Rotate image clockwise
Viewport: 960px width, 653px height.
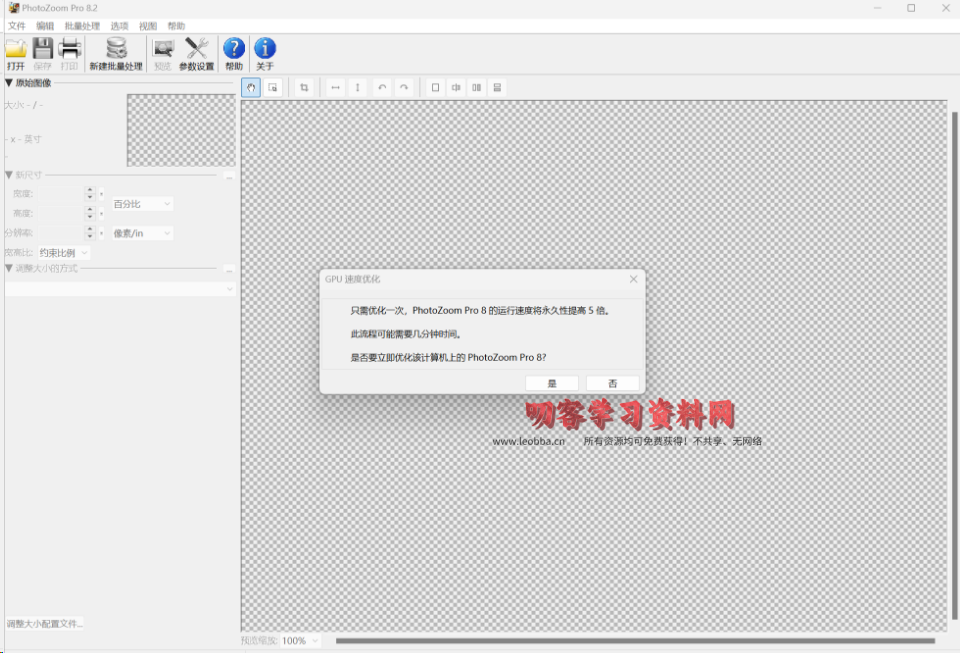click(404, 88)
